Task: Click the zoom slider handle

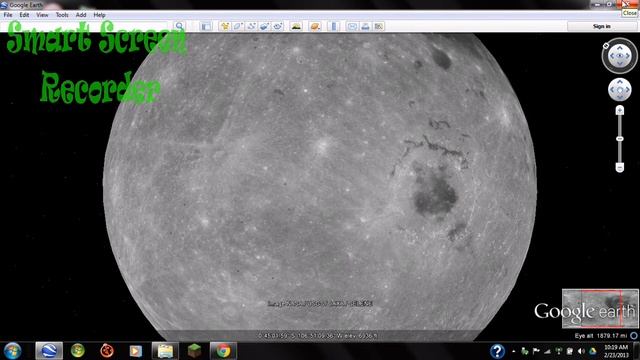Action: pos(620,139)
